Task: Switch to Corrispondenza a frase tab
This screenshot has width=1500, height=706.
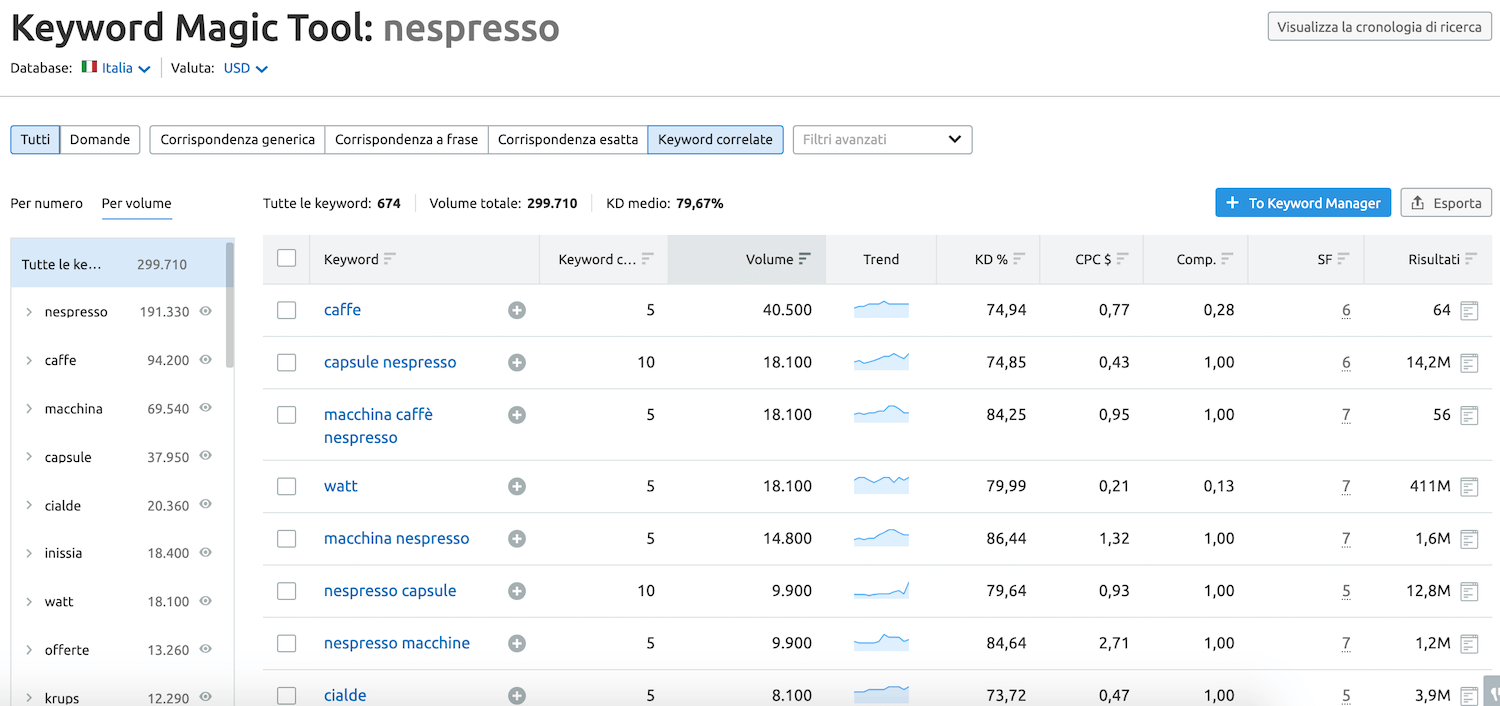Action: [406, 139]
